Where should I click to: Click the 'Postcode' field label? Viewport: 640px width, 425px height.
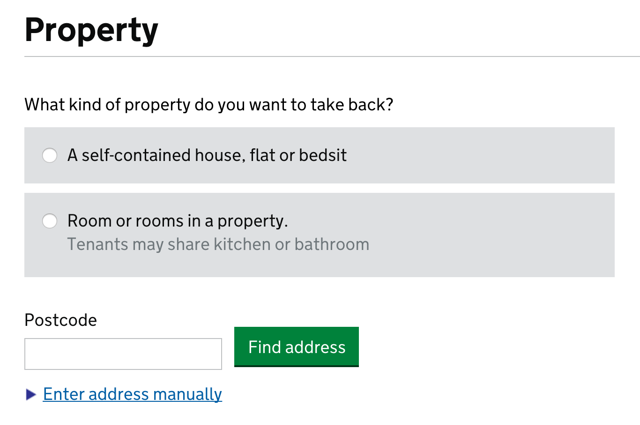pyautogui.click(x=60, y=320)
